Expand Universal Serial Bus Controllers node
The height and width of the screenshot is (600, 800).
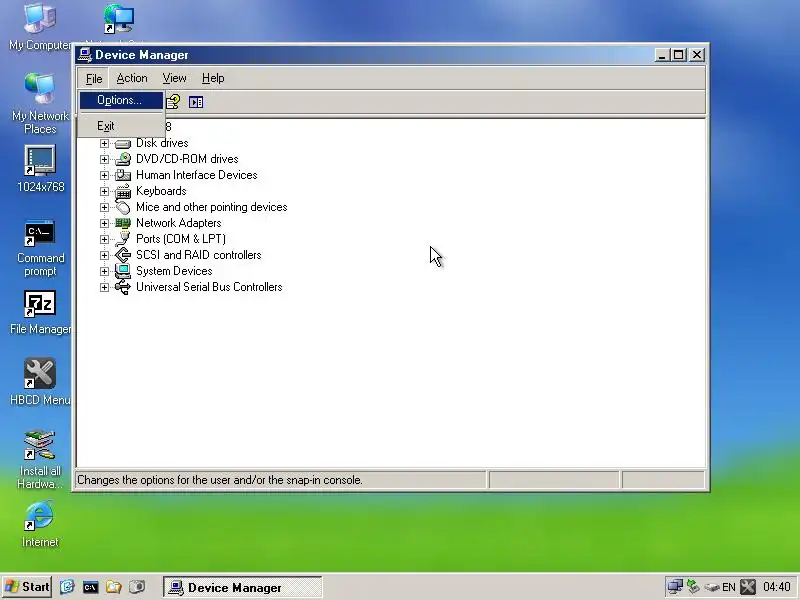[104, 287]
